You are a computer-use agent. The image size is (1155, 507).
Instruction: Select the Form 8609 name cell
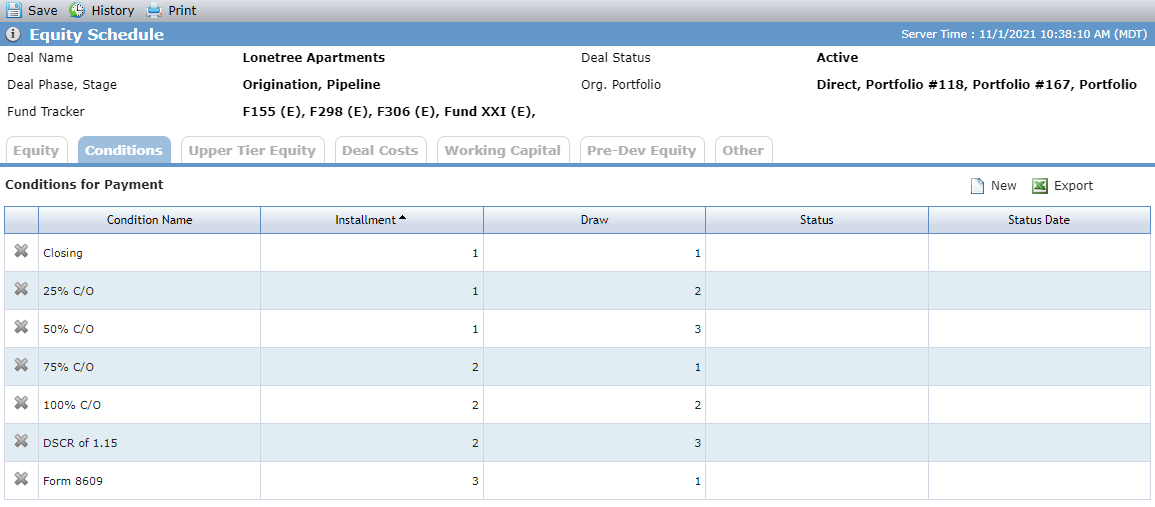[150, 481]
